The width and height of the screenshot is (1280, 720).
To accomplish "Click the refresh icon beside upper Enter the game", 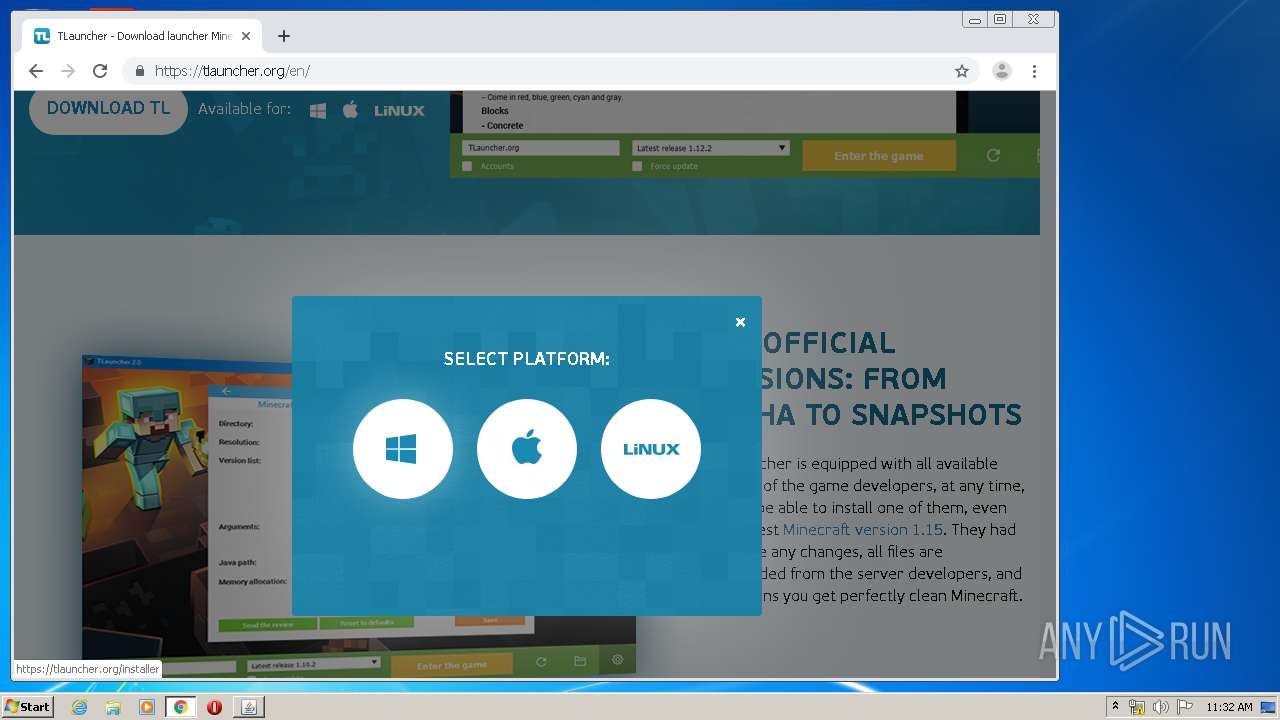I will (x=993, y=155).
